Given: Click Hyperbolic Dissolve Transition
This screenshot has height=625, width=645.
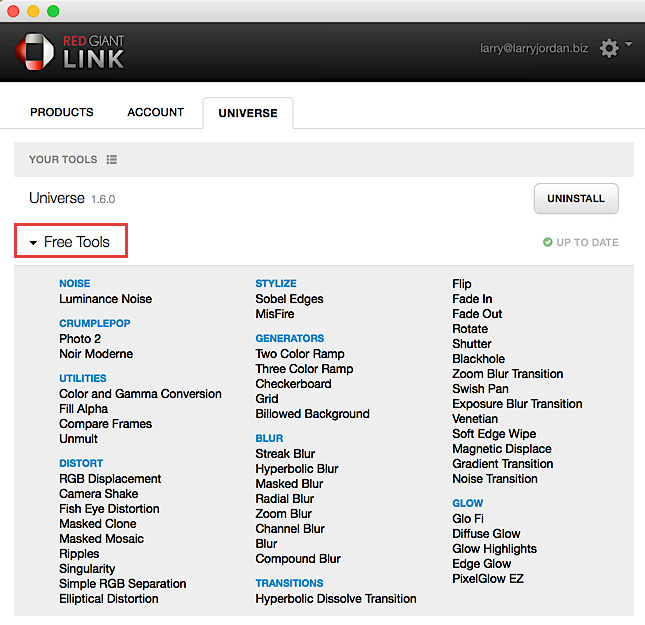Looking at the screenshot, I should (336, 599).
